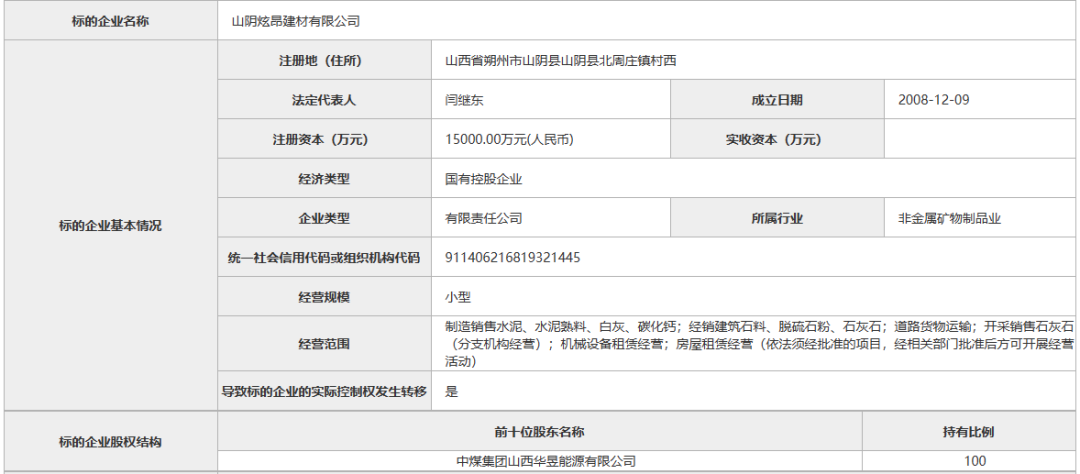Click the 标的企业股权结构 section label

click(x=110, y=442)
